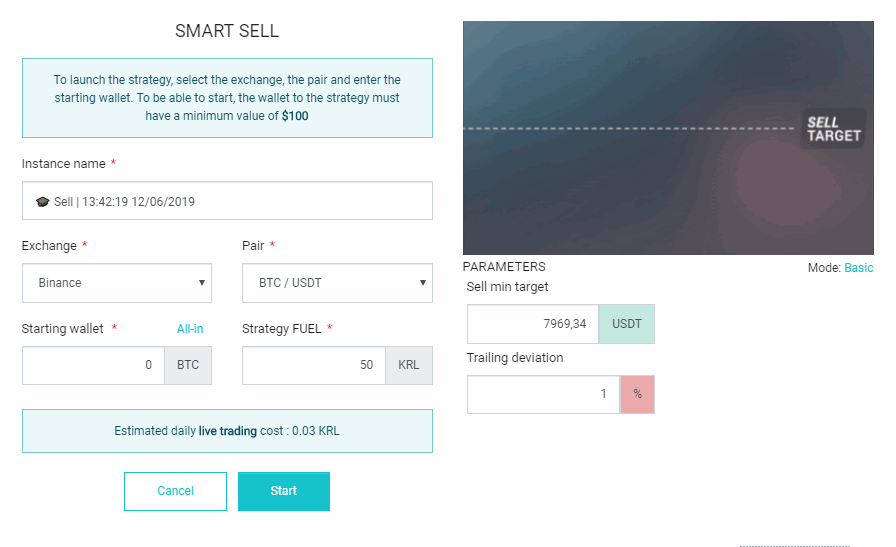
Task: Click the red percent unit label
Action: pyautogui.click(x=637, y=394)
